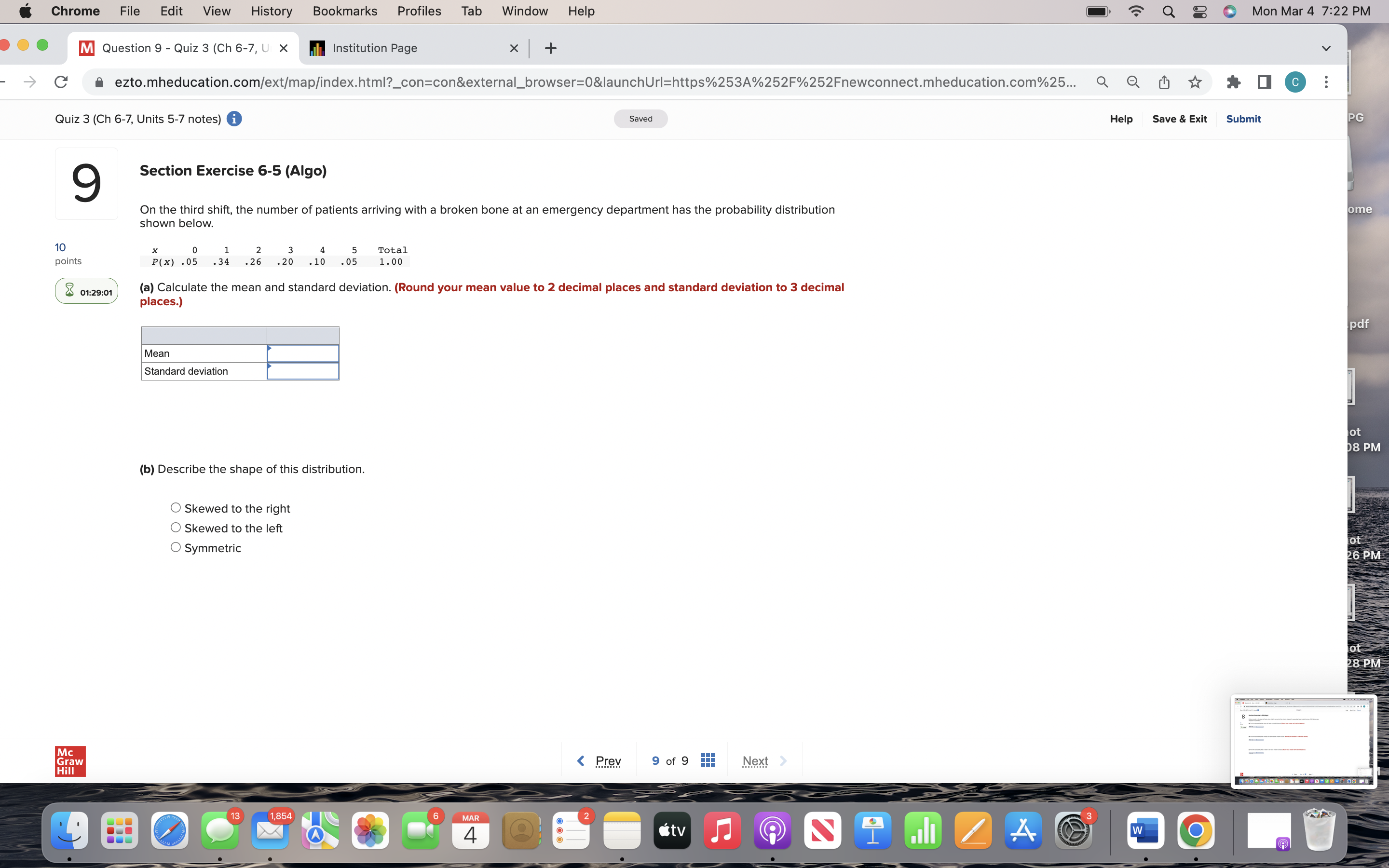The width and height of the screenshot is (1389, 868).
Task: Click the Submit button
Action: pyautogui.click(x=1243, y=118)
